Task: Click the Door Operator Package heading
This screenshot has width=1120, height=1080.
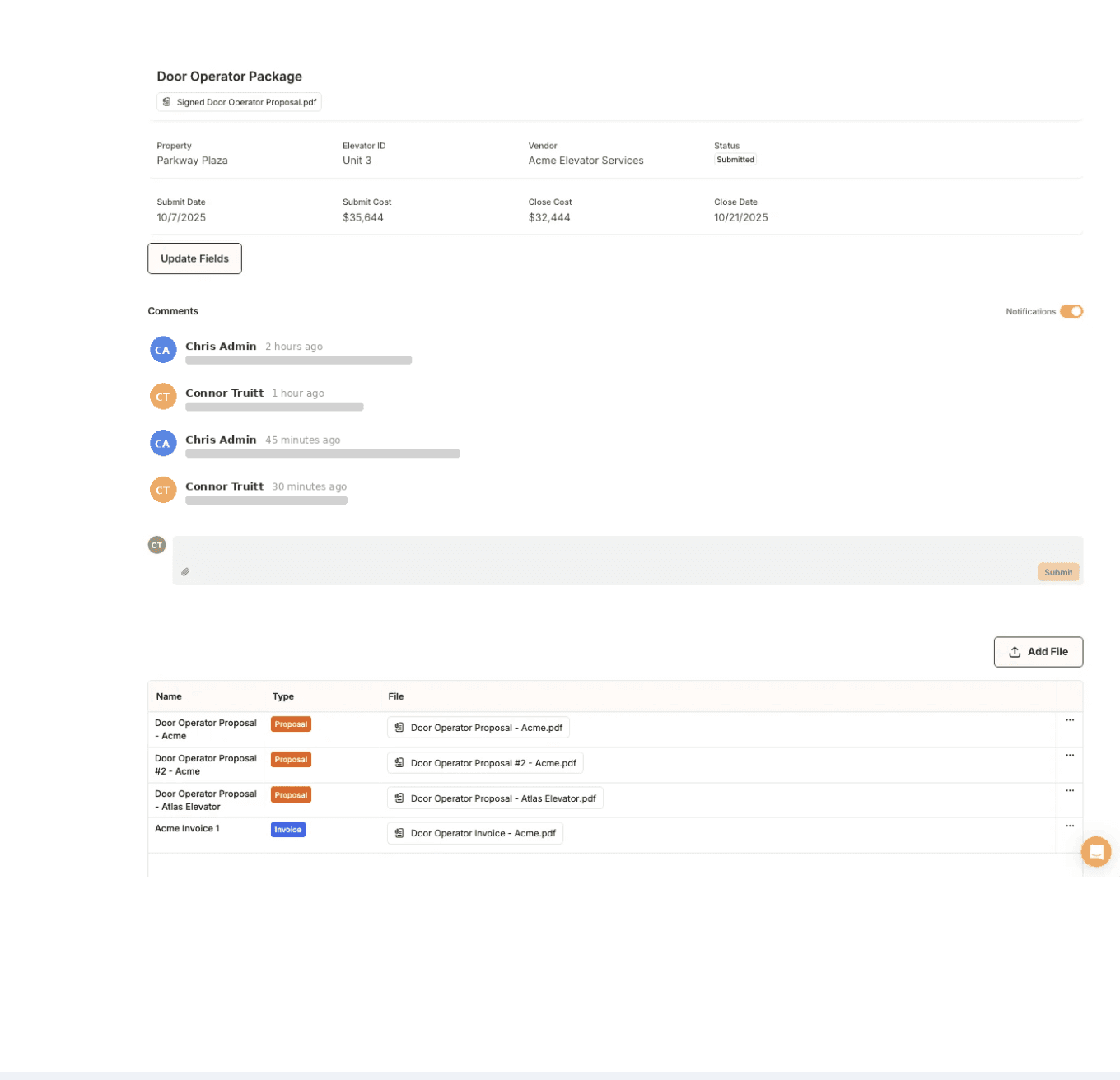Action: coord(230,77)
